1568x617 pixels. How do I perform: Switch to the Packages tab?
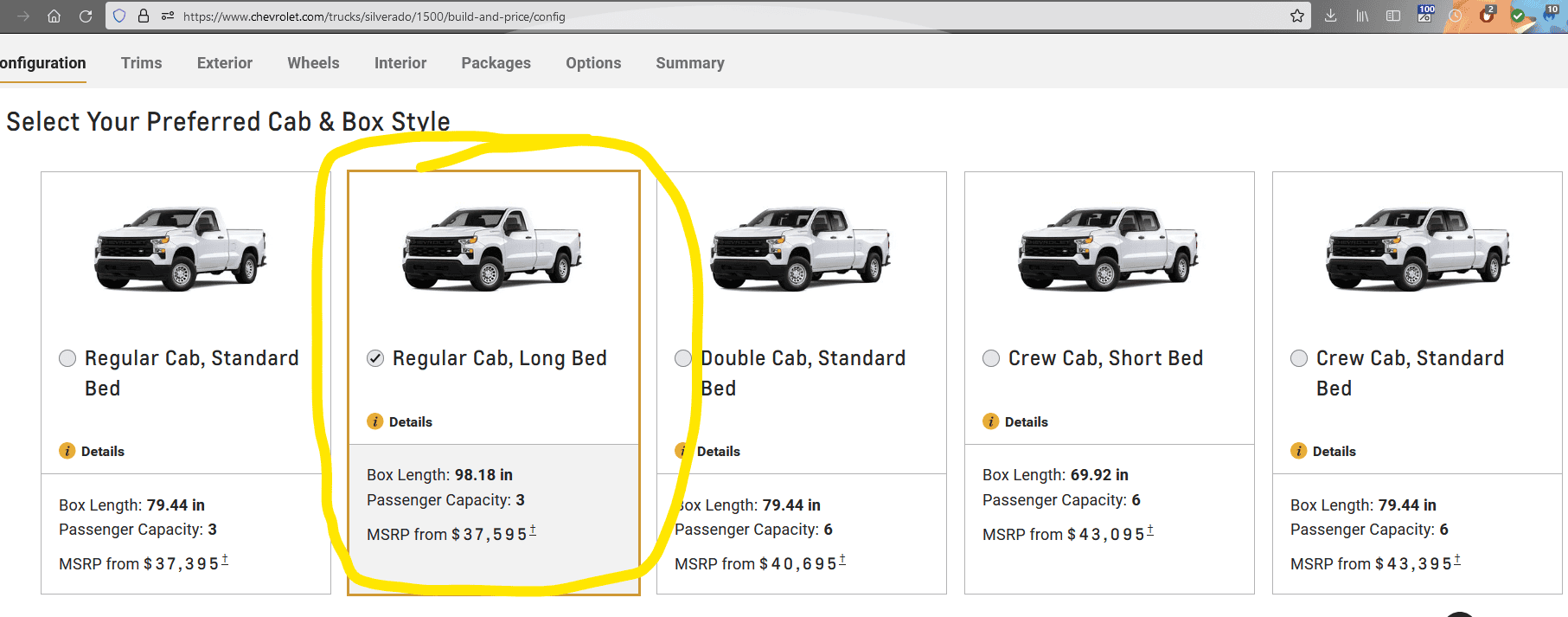[496, 63]
